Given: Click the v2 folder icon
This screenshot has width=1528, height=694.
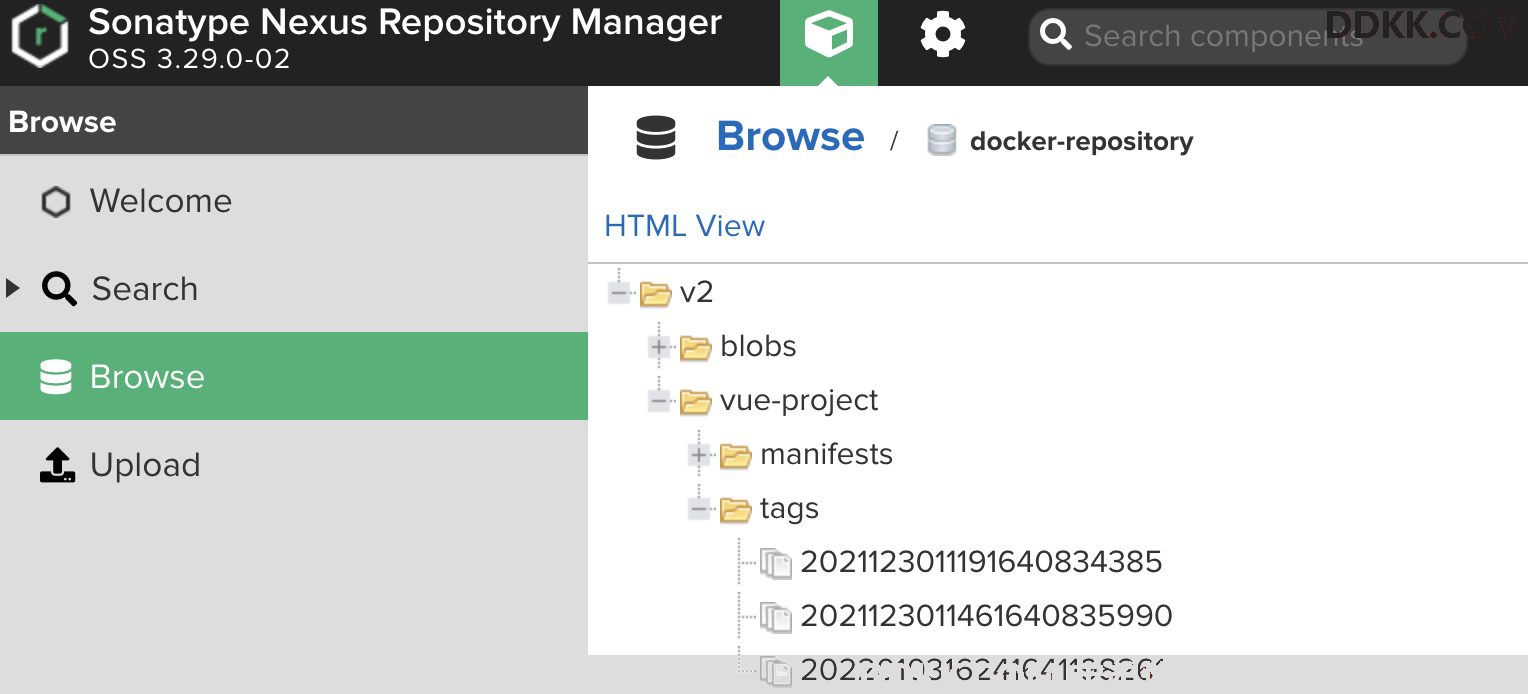Looking at the screenshot, I should pyautogui.click(x=655, y=294).
